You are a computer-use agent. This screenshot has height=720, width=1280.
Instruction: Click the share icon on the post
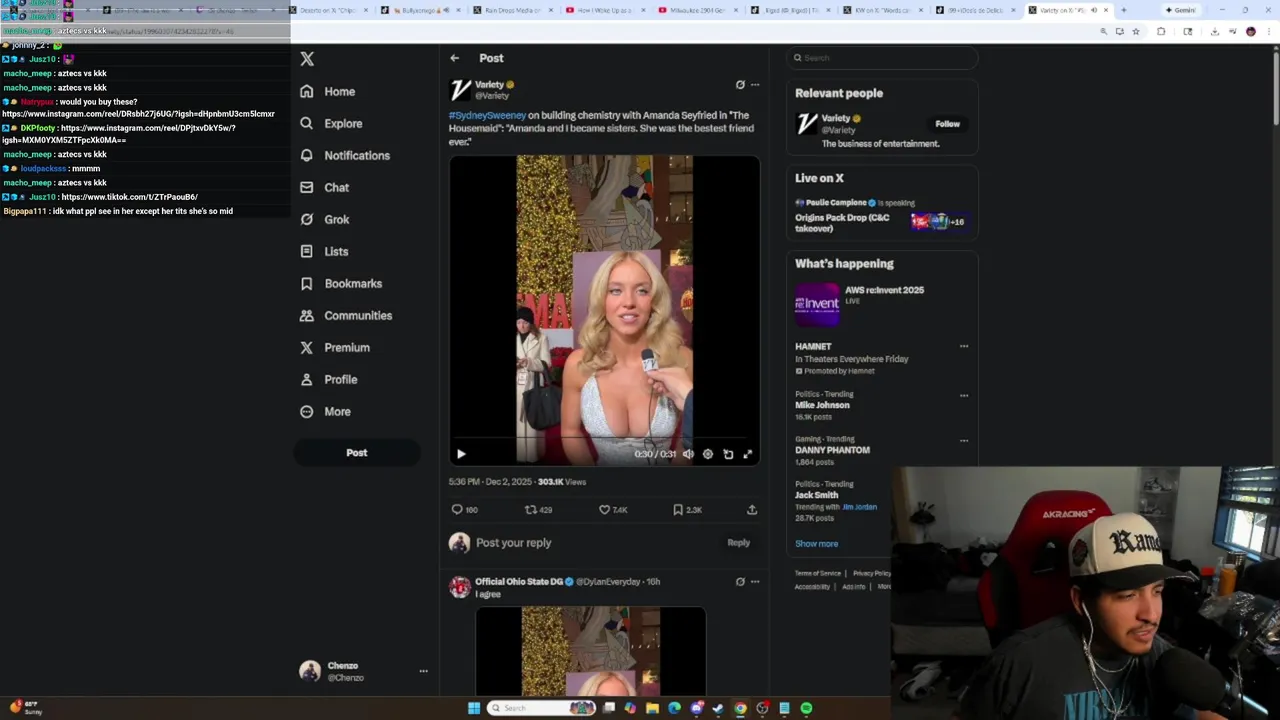pos(752,510)
